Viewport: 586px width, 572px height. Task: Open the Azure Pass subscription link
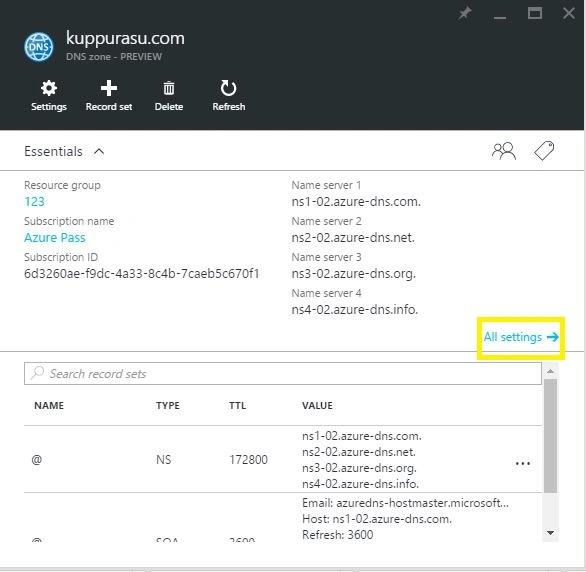point(55,238)
